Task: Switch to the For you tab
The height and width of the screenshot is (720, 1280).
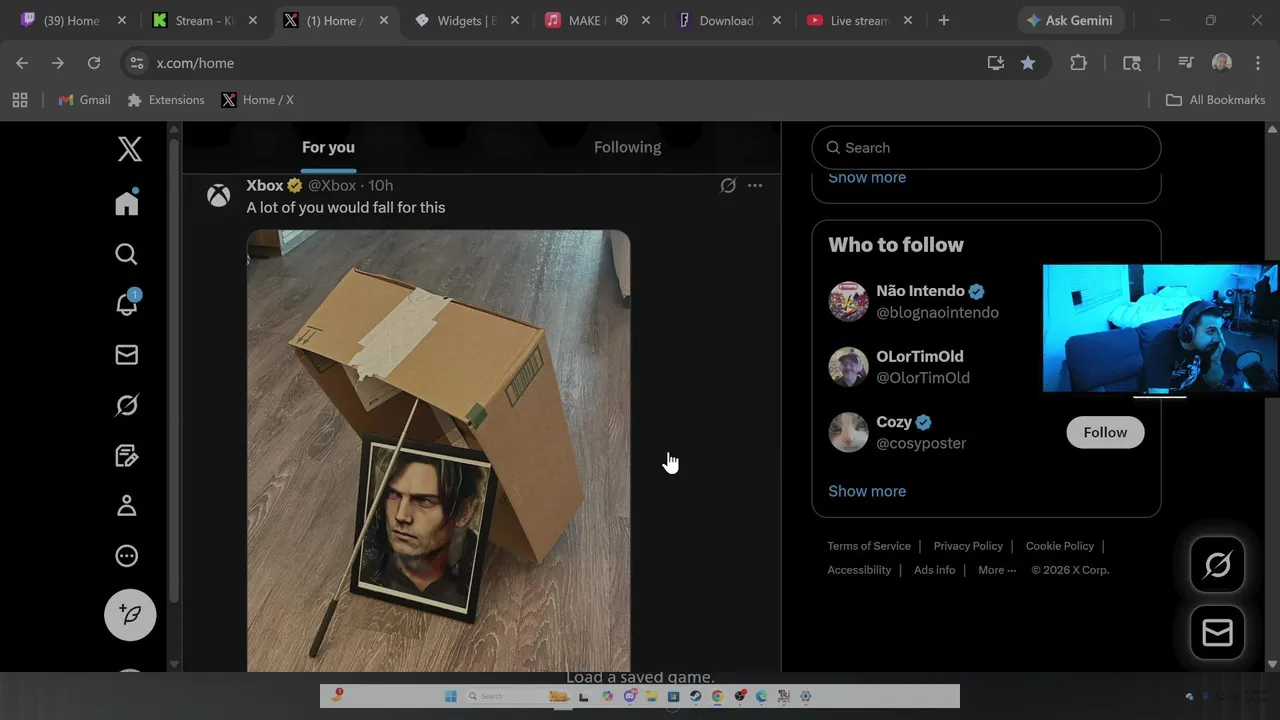Action: [328, 147]
